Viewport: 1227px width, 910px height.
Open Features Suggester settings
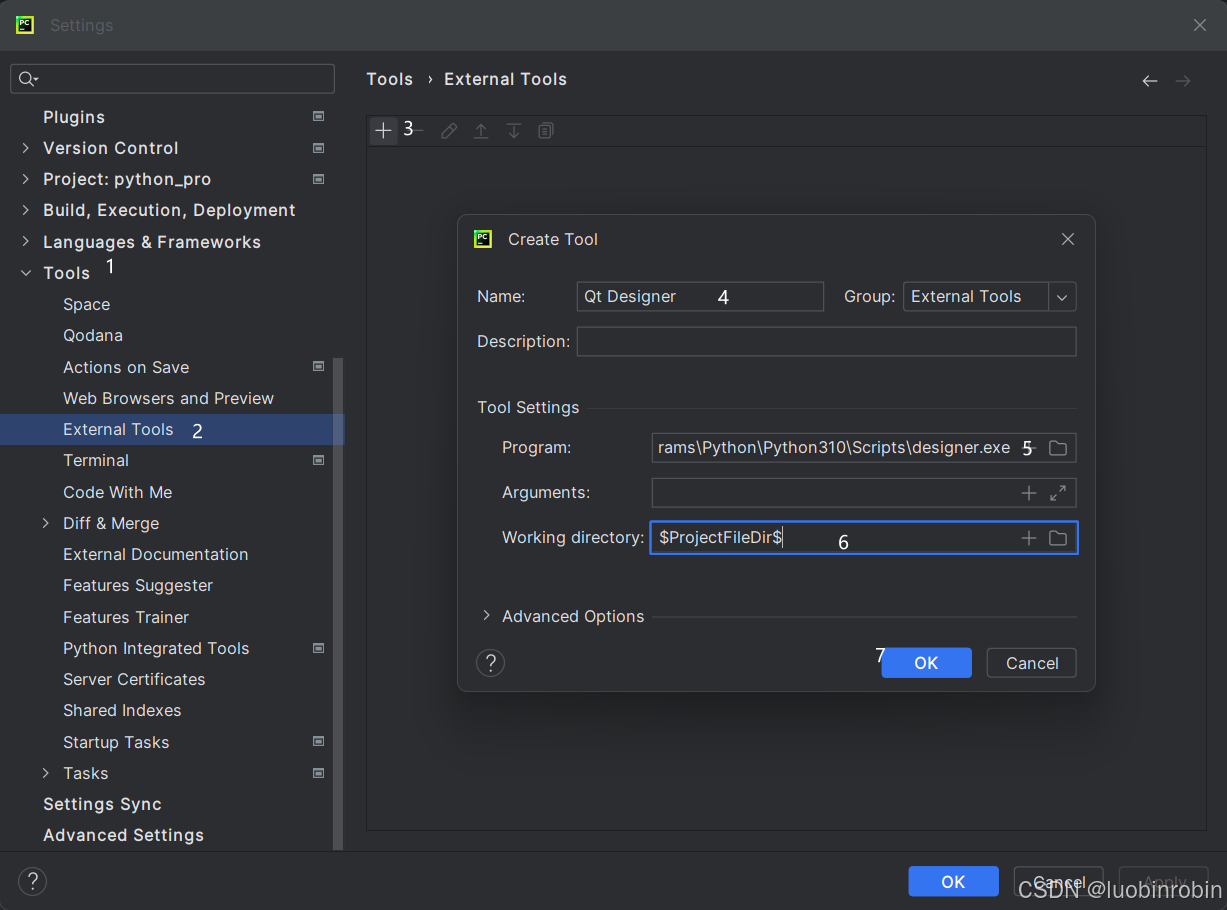pyautogui.click(x=138, y=585)
